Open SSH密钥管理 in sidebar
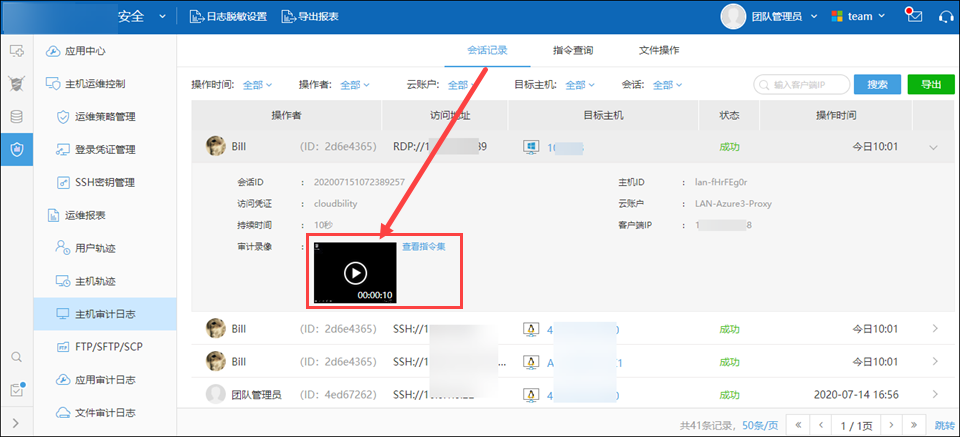The height and width of the screenshot is (438, 960). pos(105,183)
